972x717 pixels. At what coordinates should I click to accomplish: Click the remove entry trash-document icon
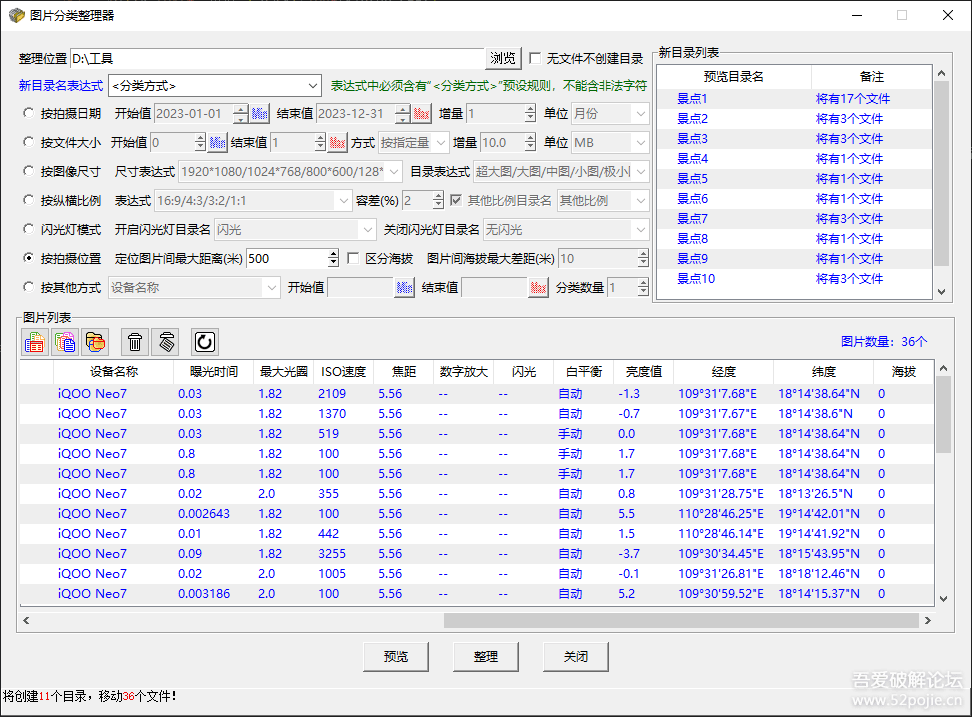[164, 341]
